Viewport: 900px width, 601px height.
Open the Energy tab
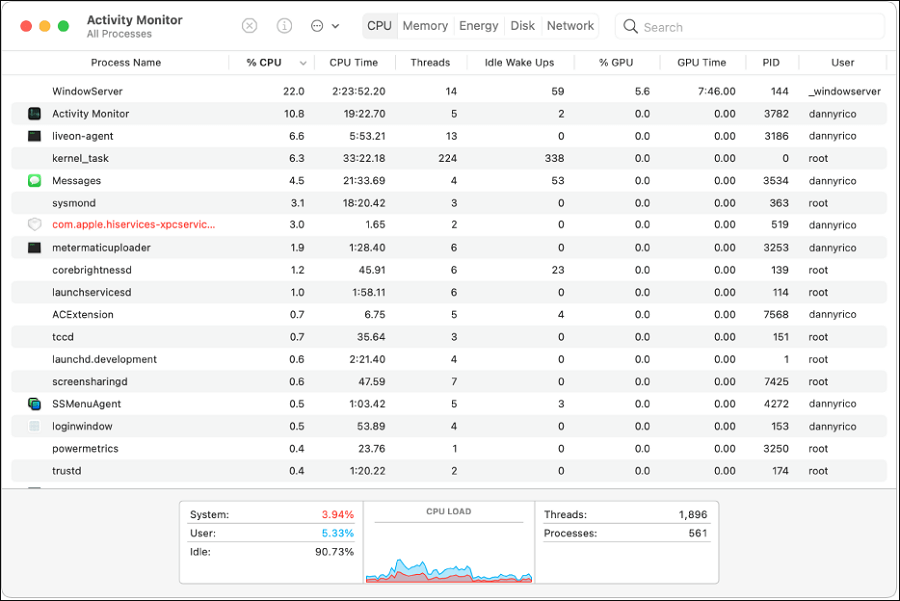click(x=478, y=25)
